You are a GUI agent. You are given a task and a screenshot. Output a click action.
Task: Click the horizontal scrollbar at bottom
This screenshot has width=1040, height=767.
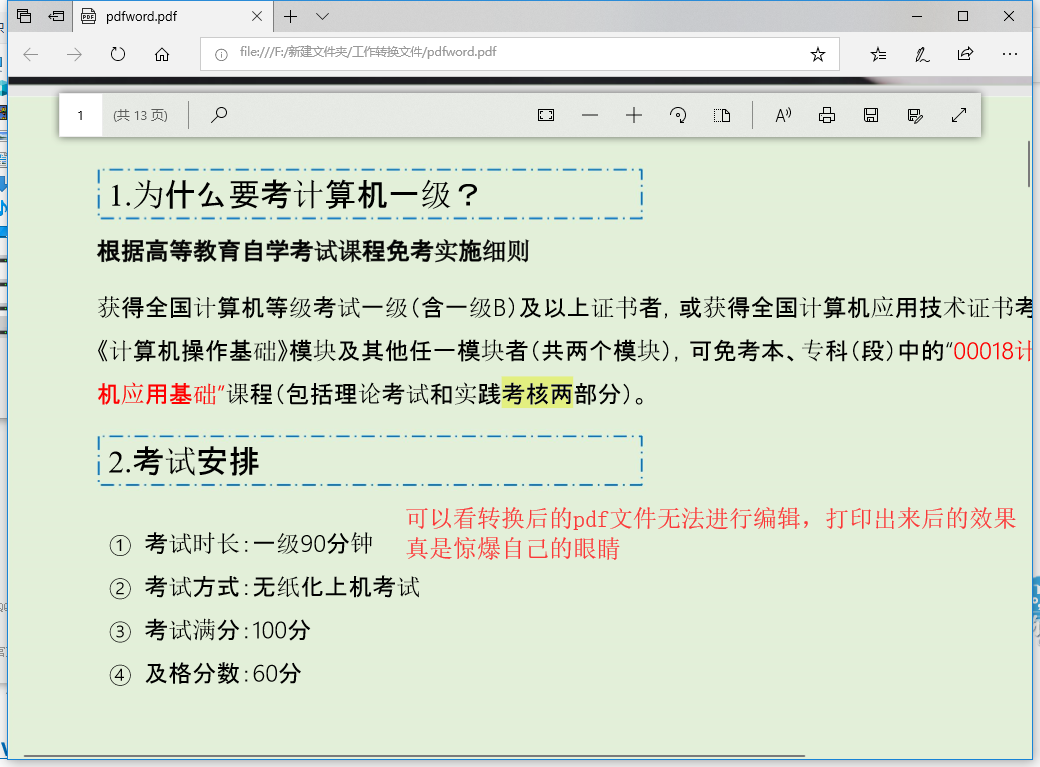point(415,756)
